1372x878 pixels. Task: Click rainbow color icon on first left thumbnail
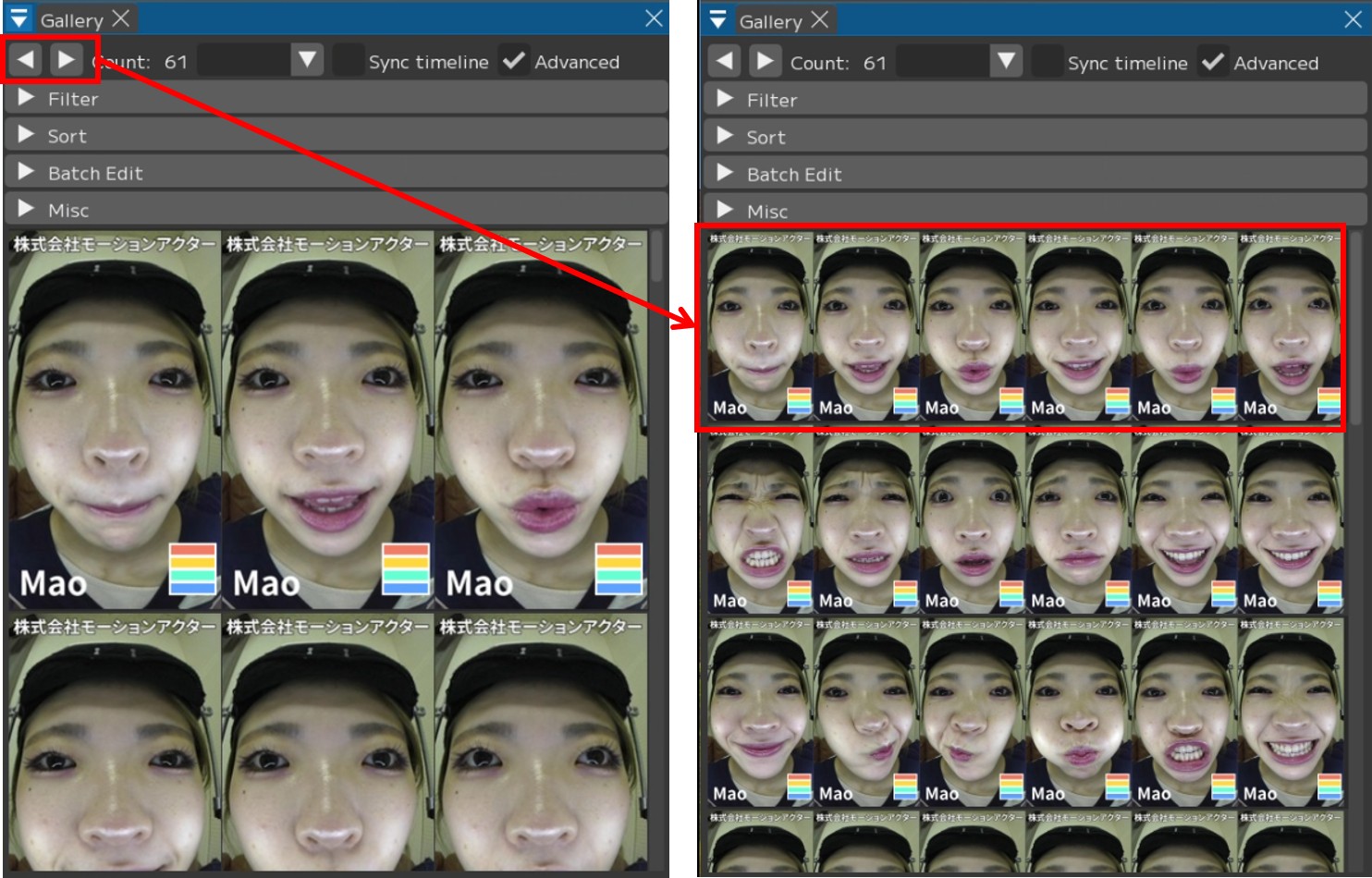192,568
